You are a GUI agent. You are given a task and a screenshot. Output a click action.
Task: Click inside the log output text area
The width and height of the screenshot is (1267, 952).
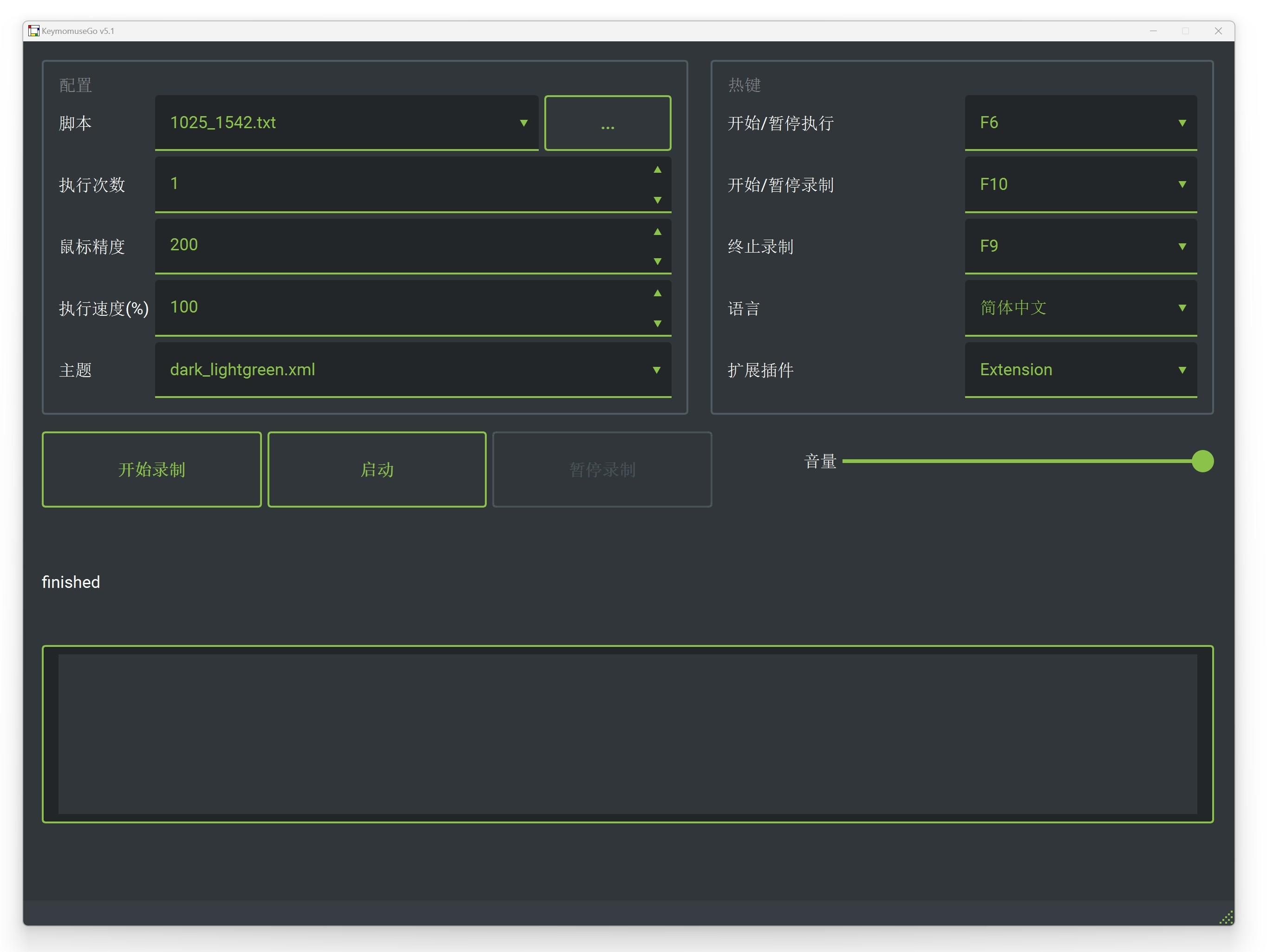click(628, 734)
